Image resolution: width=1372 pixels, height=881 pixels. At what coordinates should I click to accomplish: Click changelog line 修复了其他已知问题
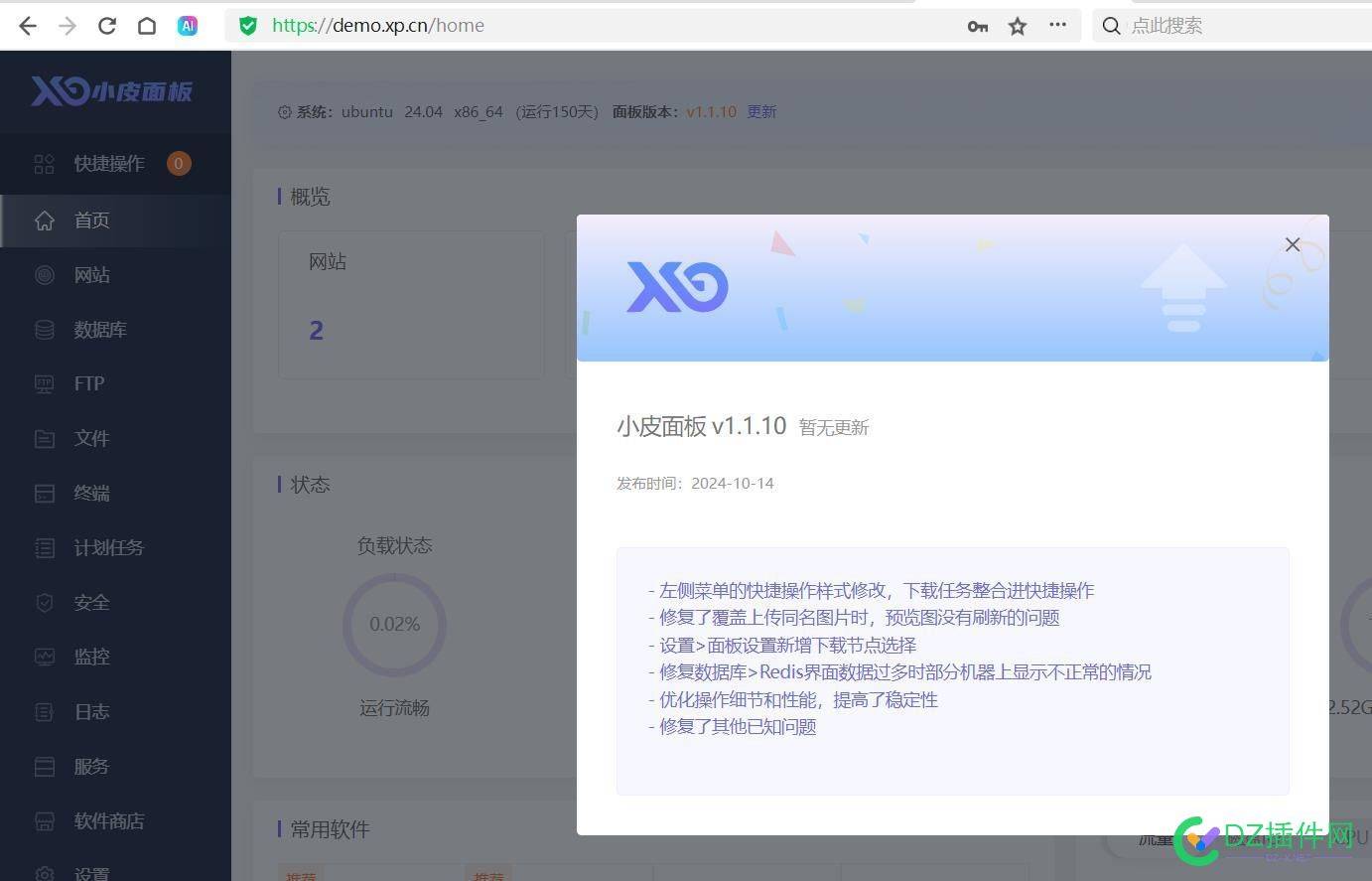733,727
